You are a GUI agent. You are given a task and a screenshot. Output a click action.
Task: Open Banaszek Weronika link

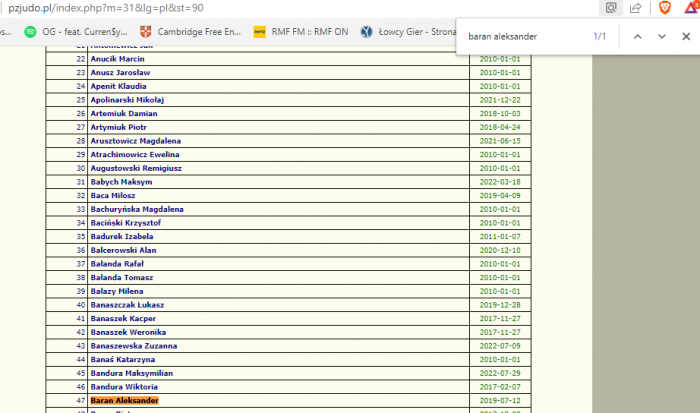128,332
